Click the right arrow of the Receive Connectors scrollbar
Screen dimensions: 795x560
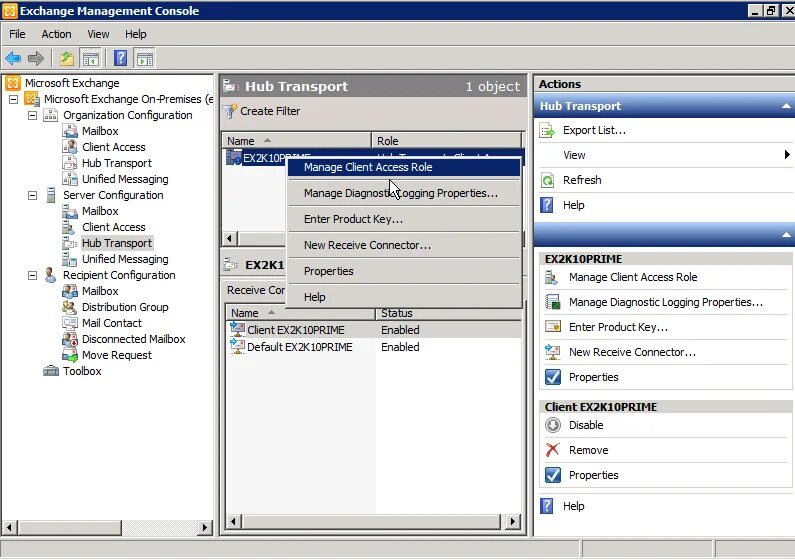(513, 521)
